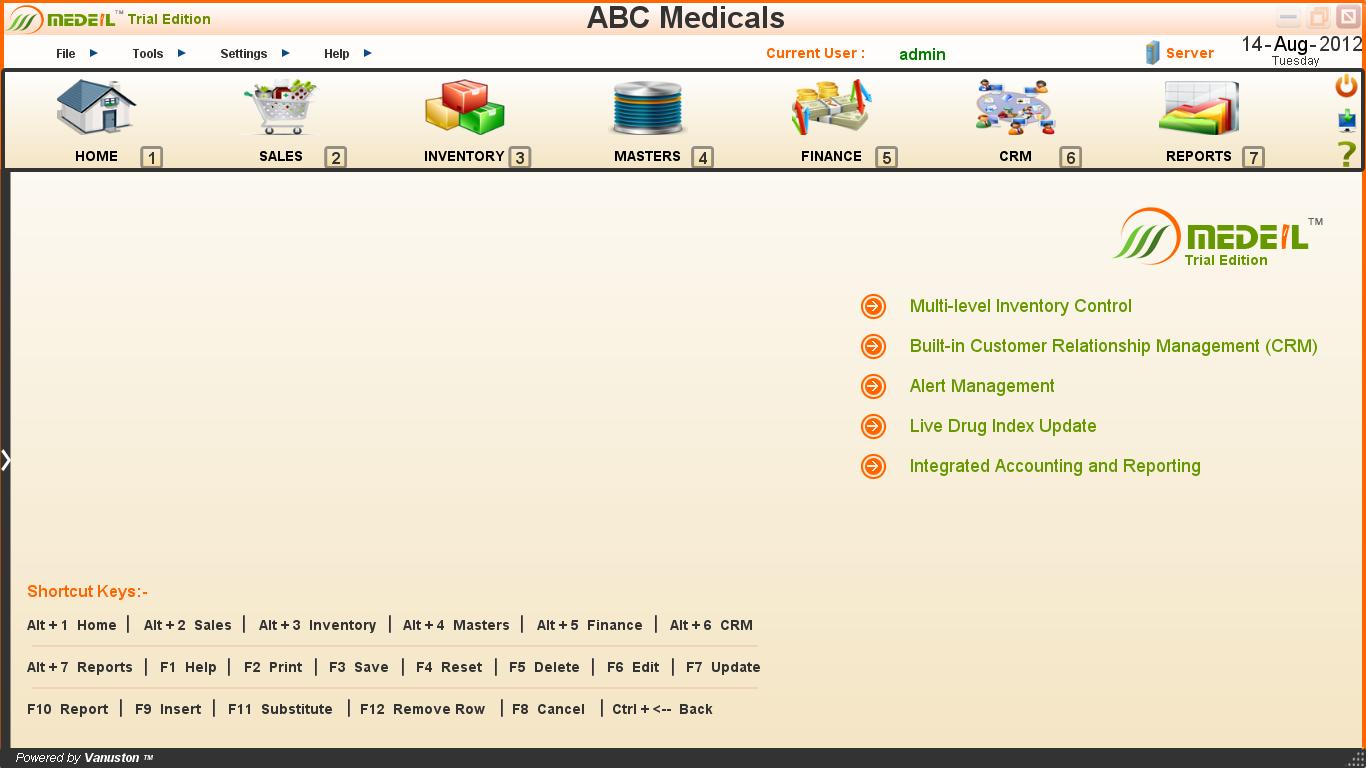
Task: Click the 'F12 Remove Row' shortcut text
Action: [x=423, y=709]
